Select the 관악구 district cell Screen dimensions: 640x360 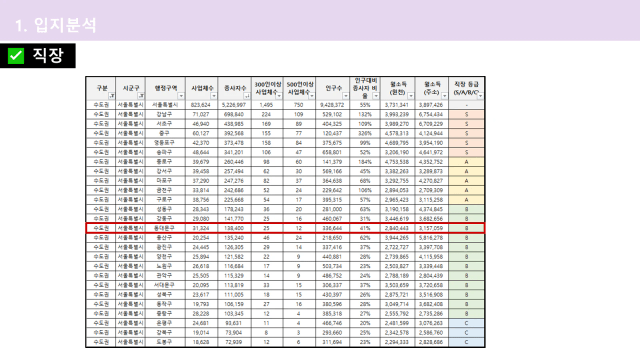click(x=165, y=276)
